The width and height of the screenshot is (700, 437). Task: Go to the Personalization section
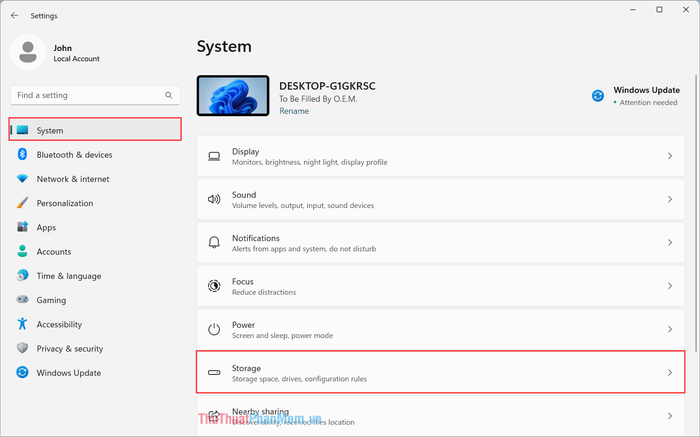(x=95, y=203)
